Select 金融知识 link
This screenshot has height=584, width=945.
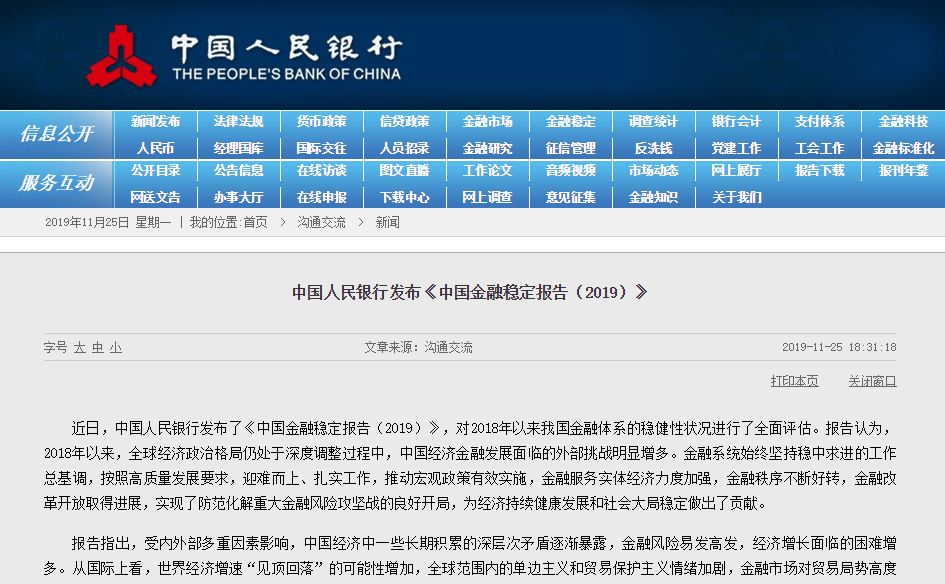point(653,197)
